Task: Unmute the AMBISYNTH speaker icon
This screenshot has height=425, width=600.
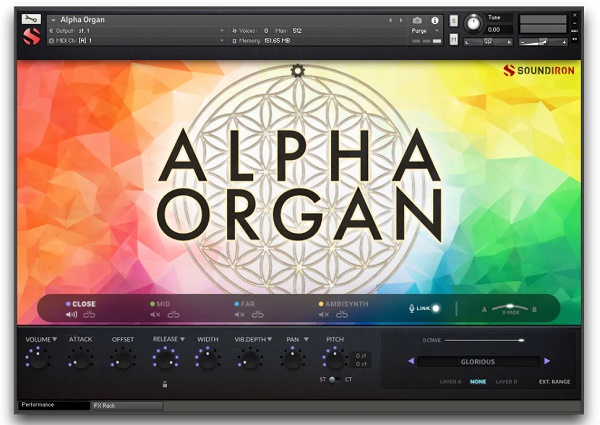Action: pyautogui.click(x=324, y=314)
